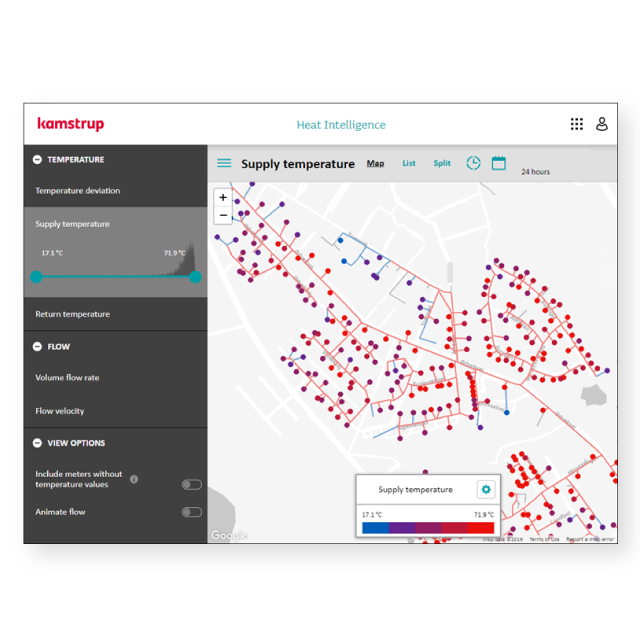Open the user account profile
This screenshot has width=640, height=640.
pyautogui.click(x=602, y=124)
